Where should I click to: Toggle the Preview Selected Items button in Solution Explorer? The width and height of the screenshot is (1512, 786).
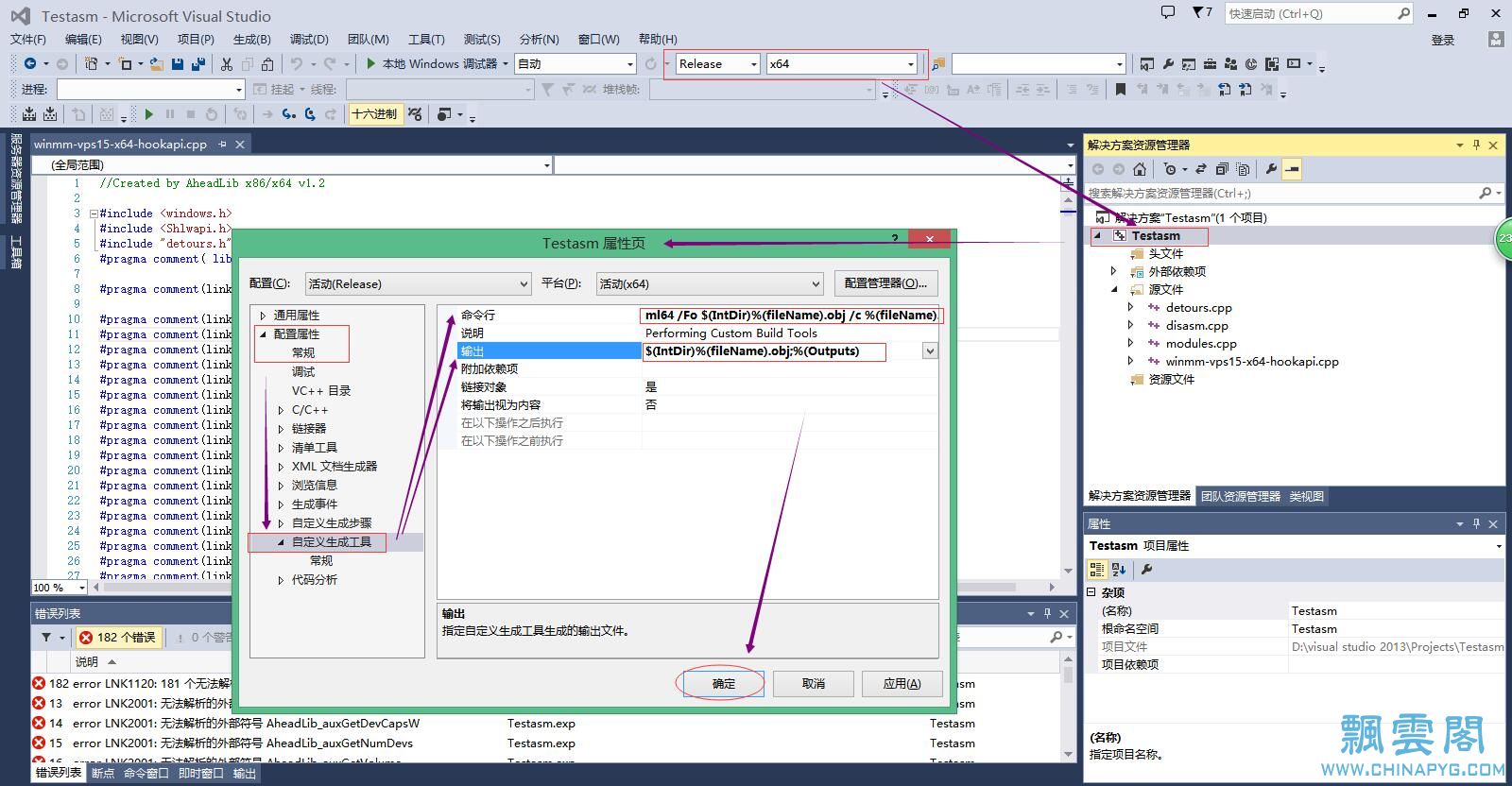tap(1292, 169)
